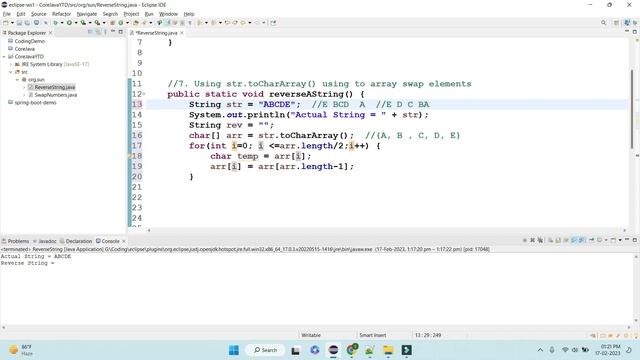Screen dimensions: 640x360
Task: Click the editor vertical scrollbar
Action: pos(632,110)
